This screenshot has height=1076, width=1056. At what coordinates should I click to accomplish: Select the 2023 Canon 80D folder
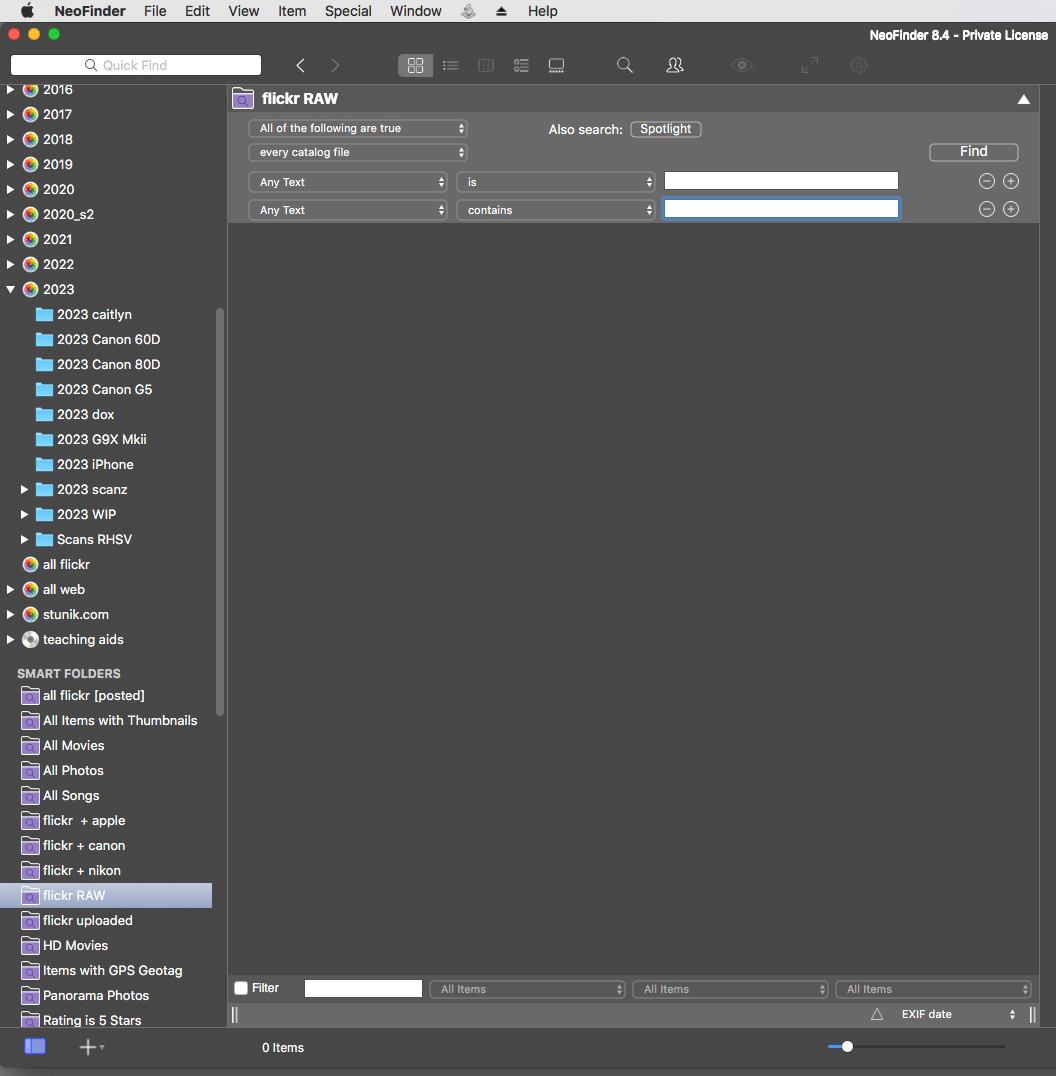pos(106,364)
